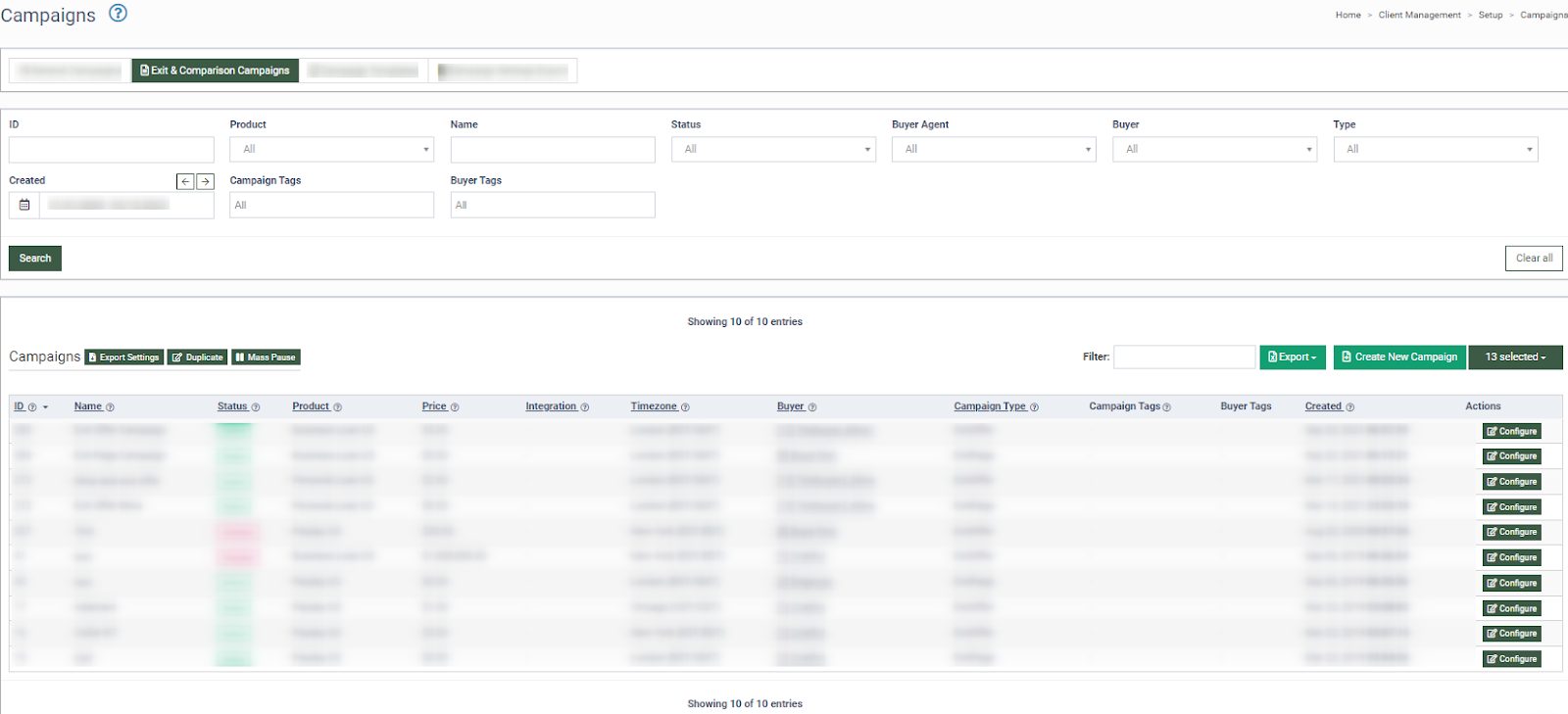The height and width of the screenshot is (714, 1568).
Task: Sort table by Price column
Action: [x=434, y=406]
